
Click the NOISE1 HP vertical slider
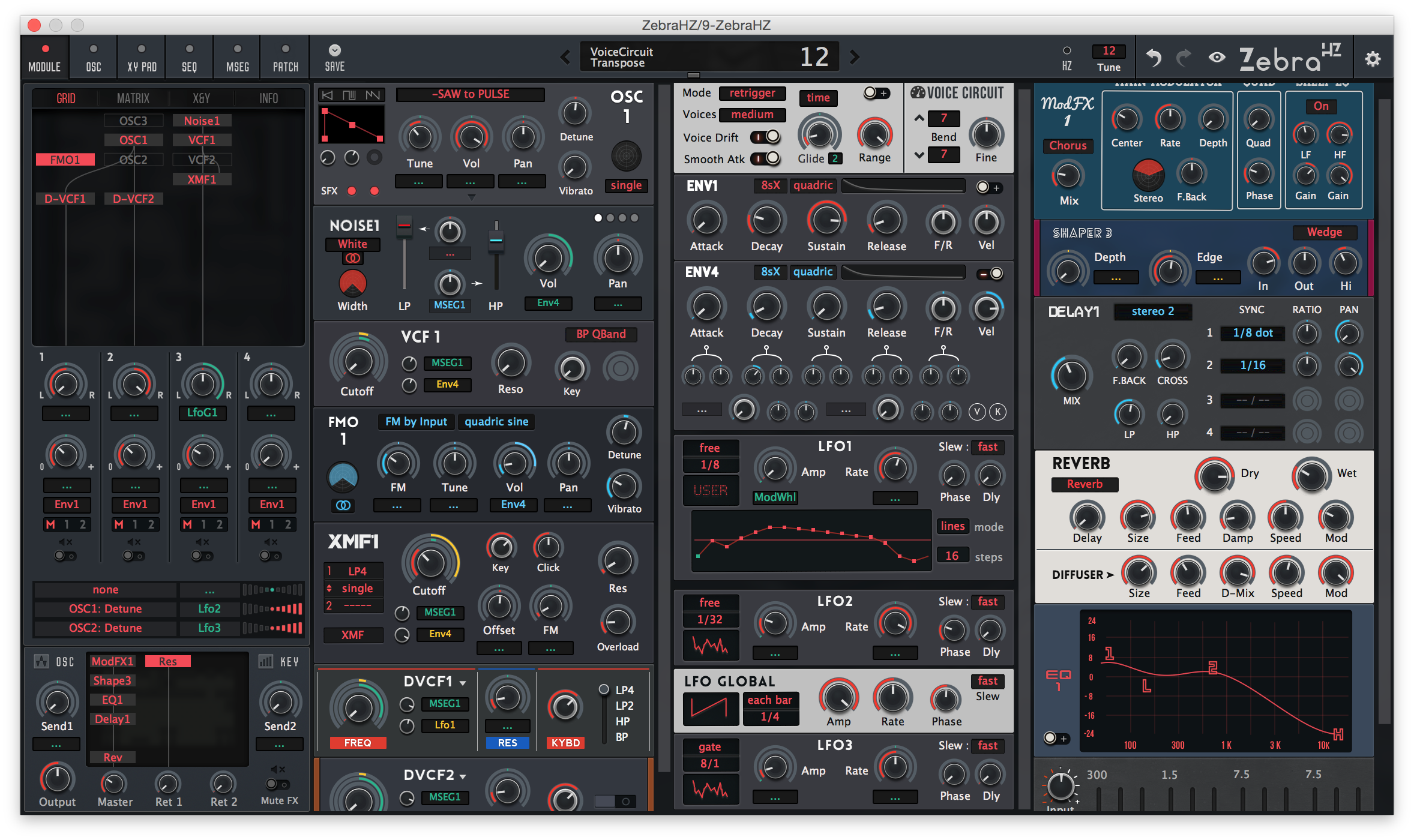coord(496,256)
